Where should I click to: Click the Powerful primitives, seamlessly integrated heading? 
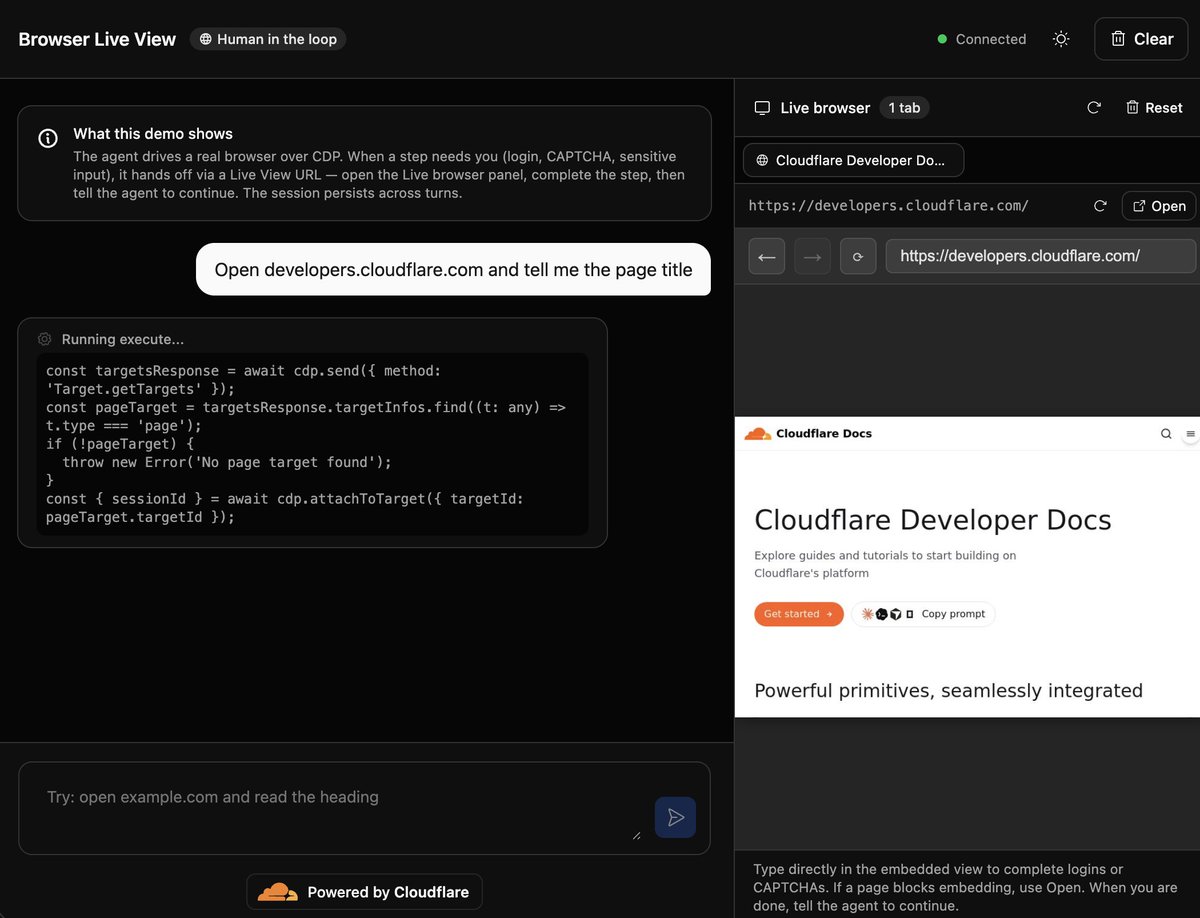tap(948, 690)
